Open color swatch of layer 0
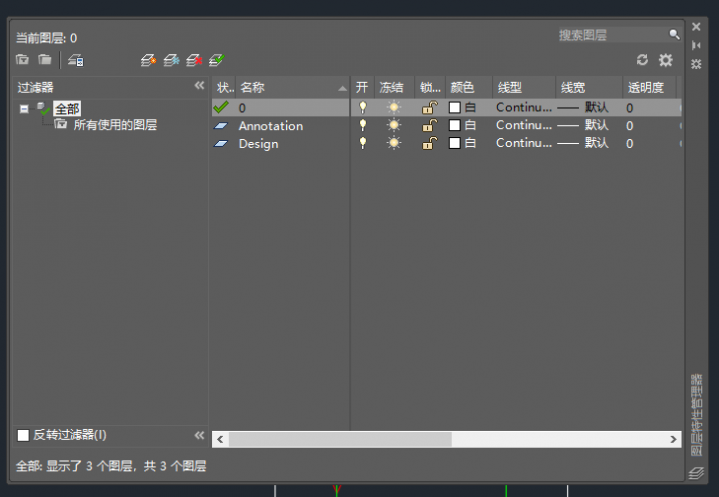 454,107
